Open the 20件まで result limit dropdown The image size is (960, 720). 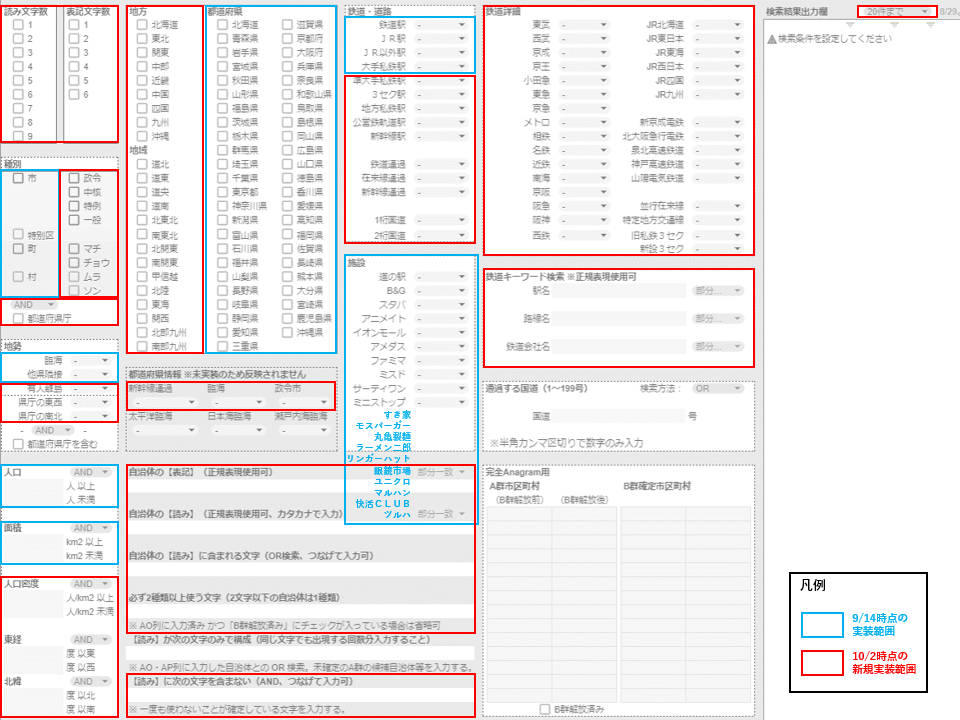point(897,12)
